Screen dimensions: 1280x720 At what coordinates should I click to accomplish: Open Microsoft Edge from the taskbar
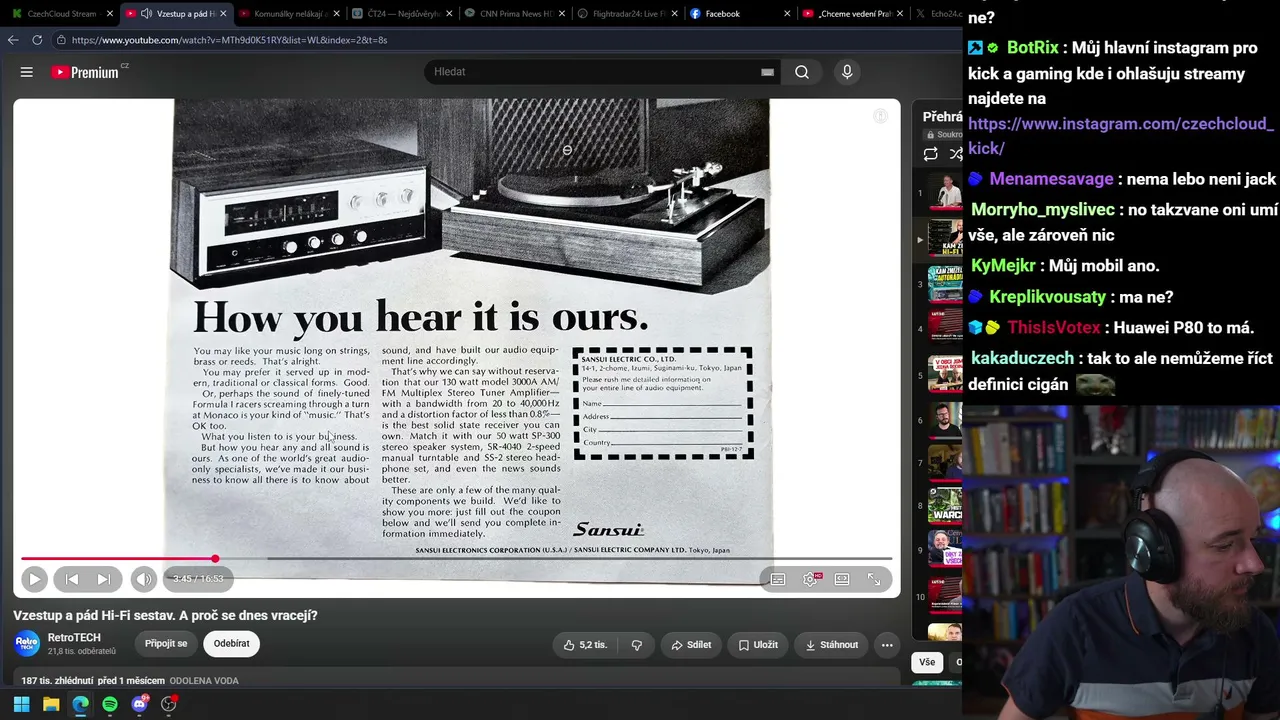80,704
